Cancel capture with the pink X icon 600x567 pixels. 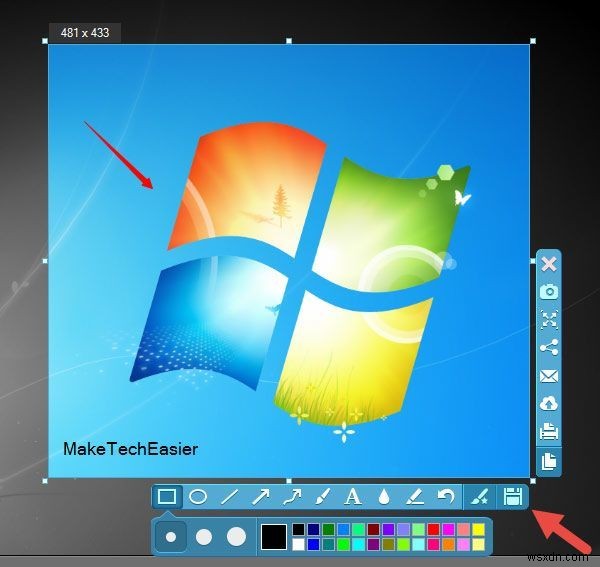coord(549,264)
